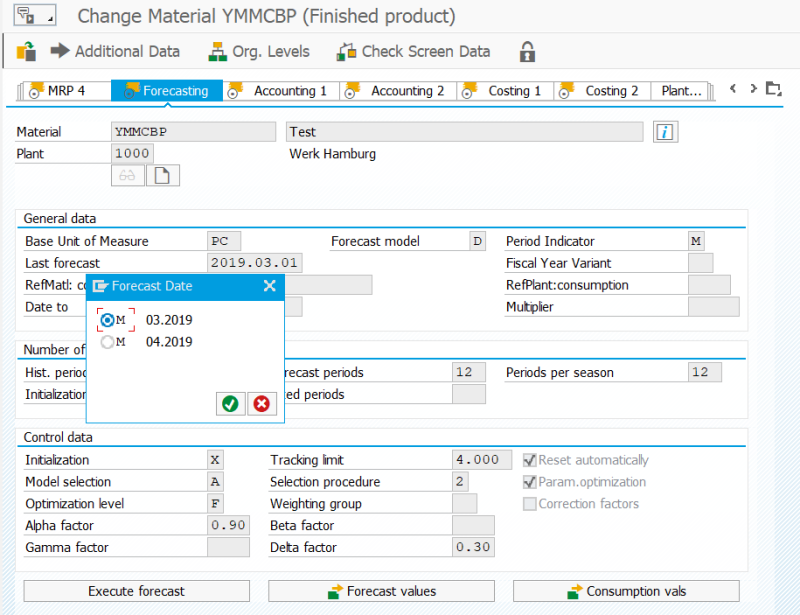The width and height of the screenshot is (800, 615).
Task: Click the Period Indicator field
Action: pyautogui.click(x=696, y=241)
